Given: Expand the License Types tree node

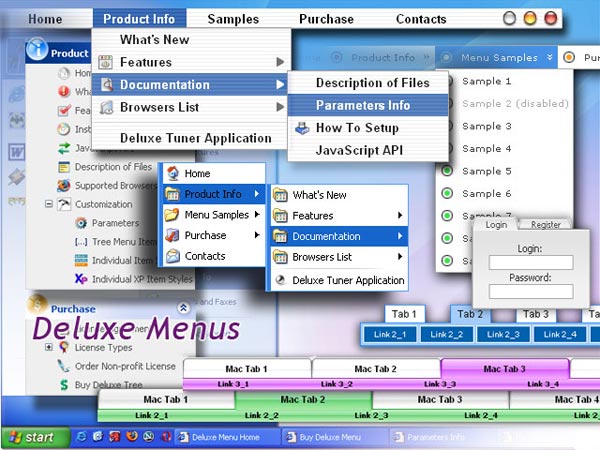Looking at the screenshot, I should pos(48,348).
